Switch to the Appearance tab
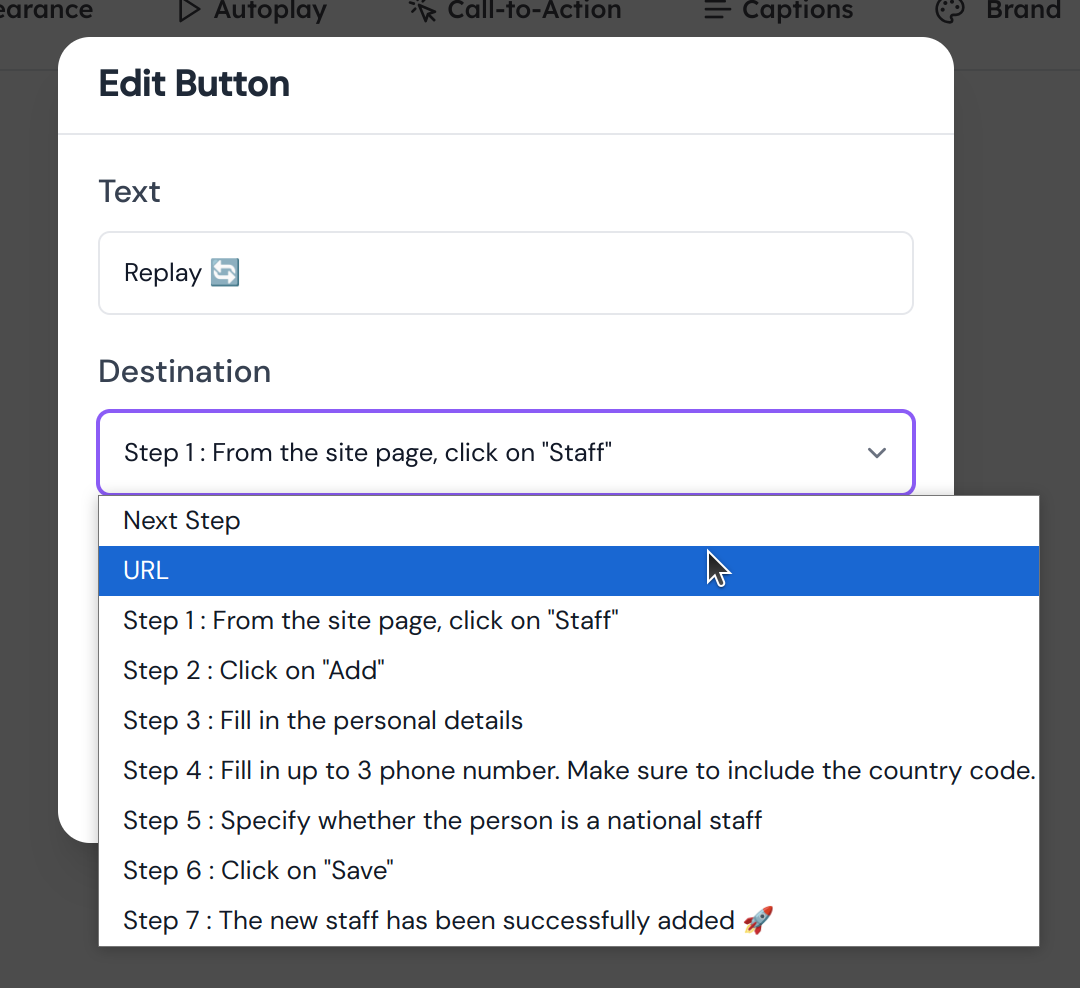 pyautogui.click(x=46, y=11)
